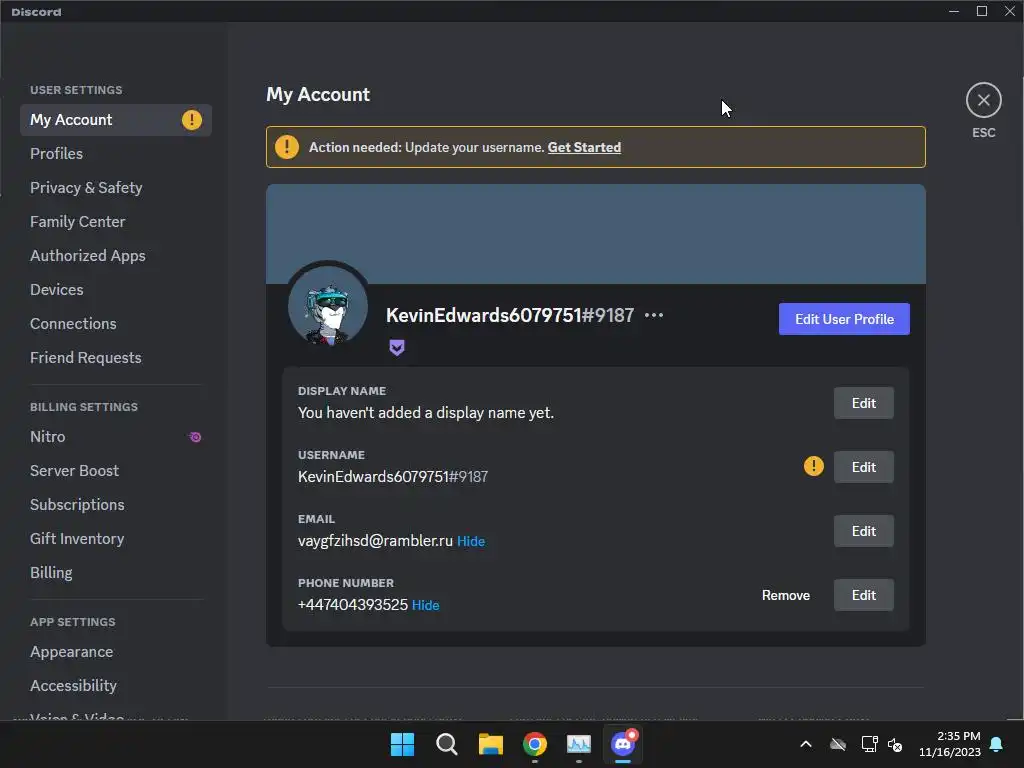
Task: Click the Get Started link in banner
Action: [584, 148]
